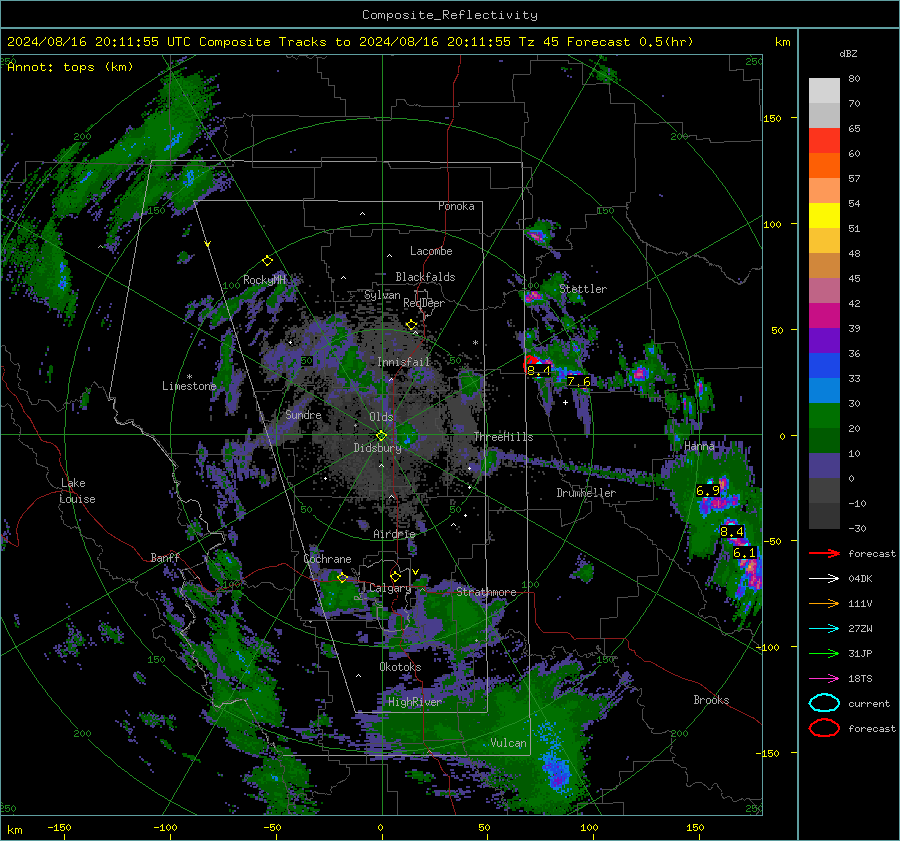Image resolution: width=900 pixels, height=841 pixels.
Task: Click the yellow diamond marker above RockyMH
Action: [x=267, y=261]
